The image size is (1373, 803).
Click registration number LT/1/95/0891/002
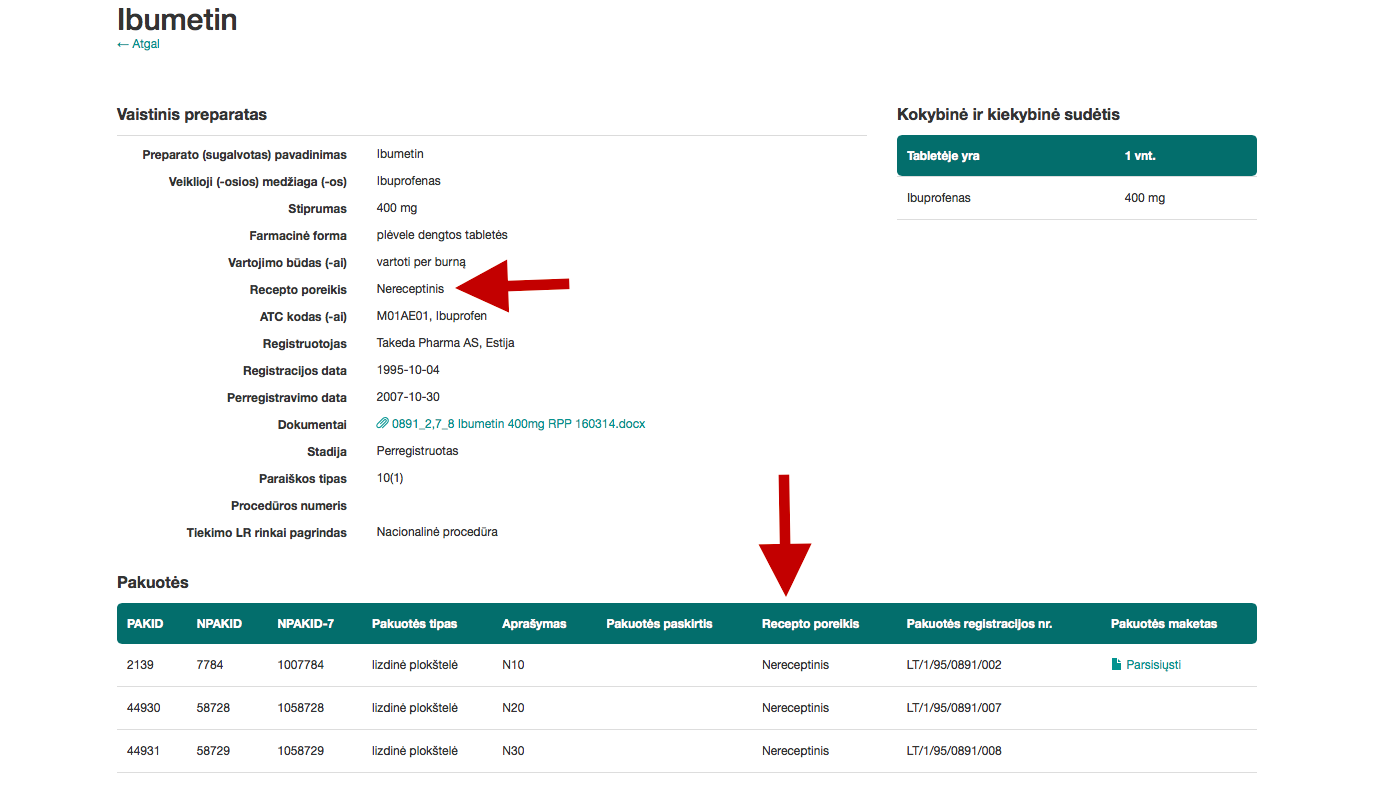coord(954,665)
